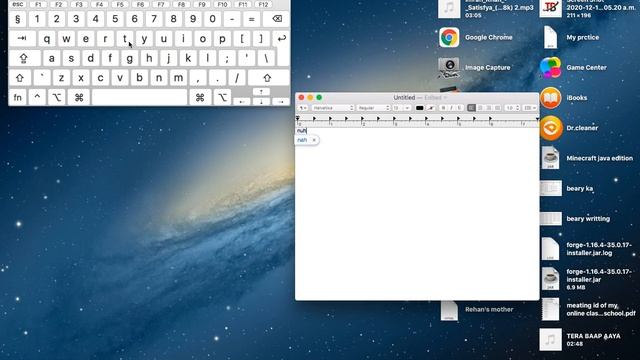Select the TERA BAAP AAYA audio file
This screenshot has width=640, height=360.
tap(550, 340)
